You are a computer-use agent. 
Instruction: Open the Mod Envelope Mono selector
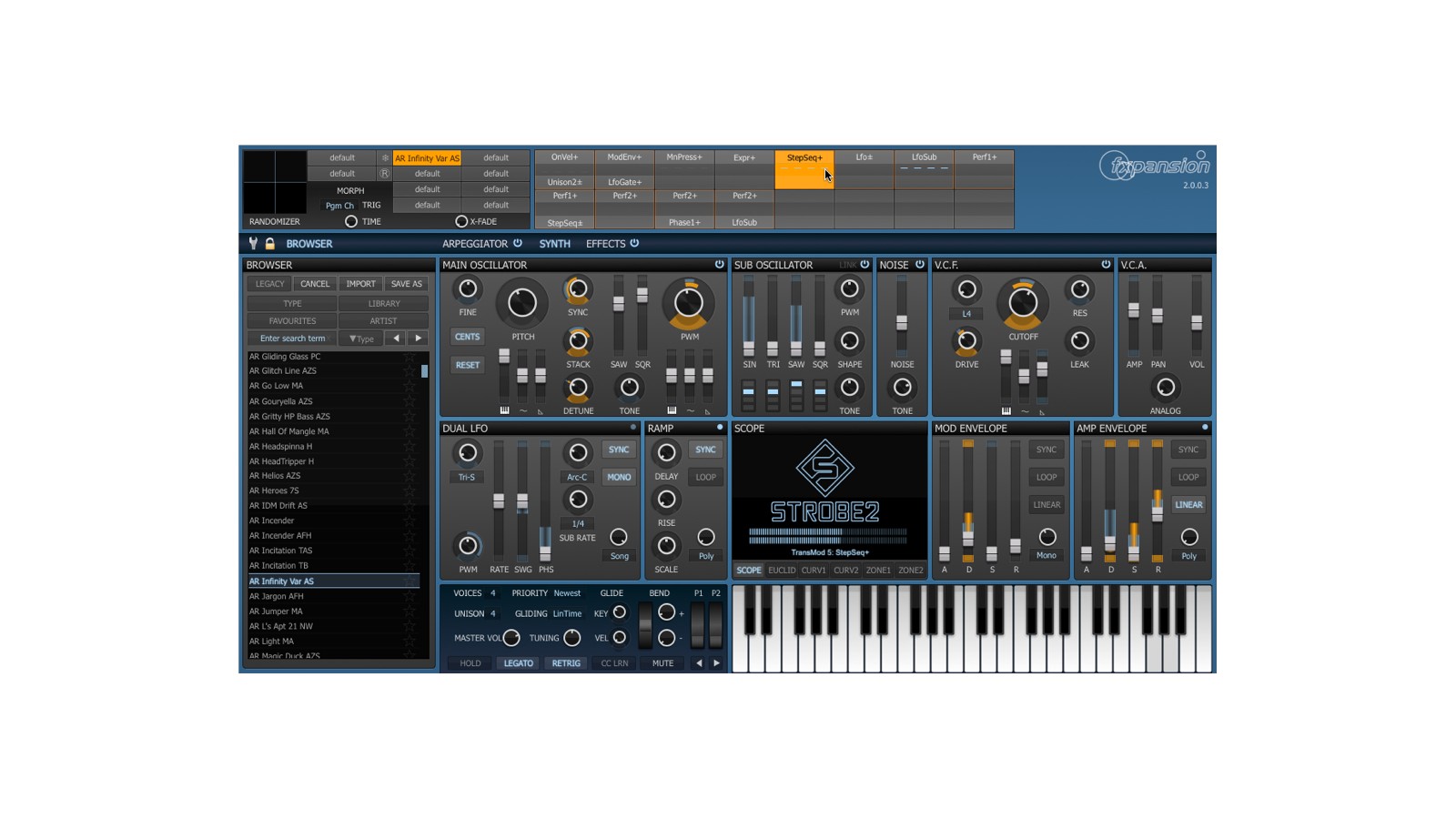pyautogui.click(x=1046, y=555)
